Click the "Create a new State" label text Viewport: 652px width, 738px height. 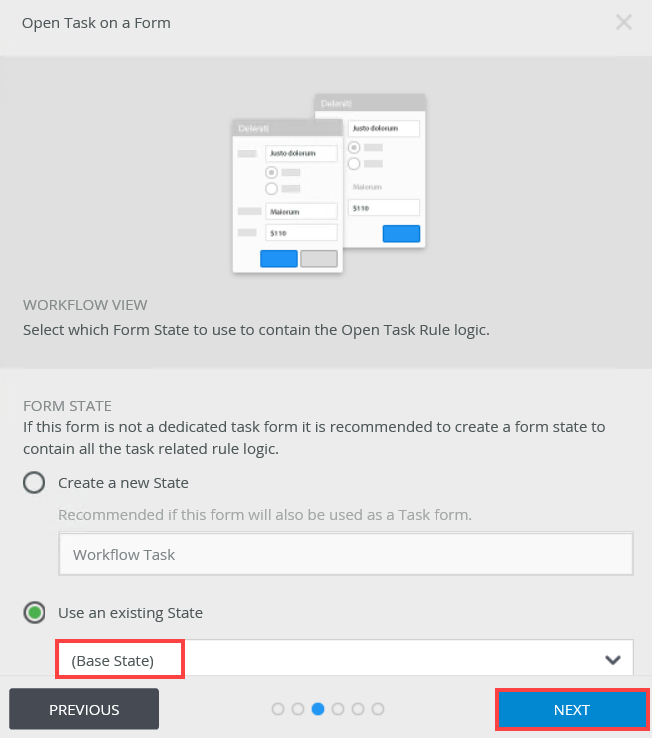click(x=123, y=483)
